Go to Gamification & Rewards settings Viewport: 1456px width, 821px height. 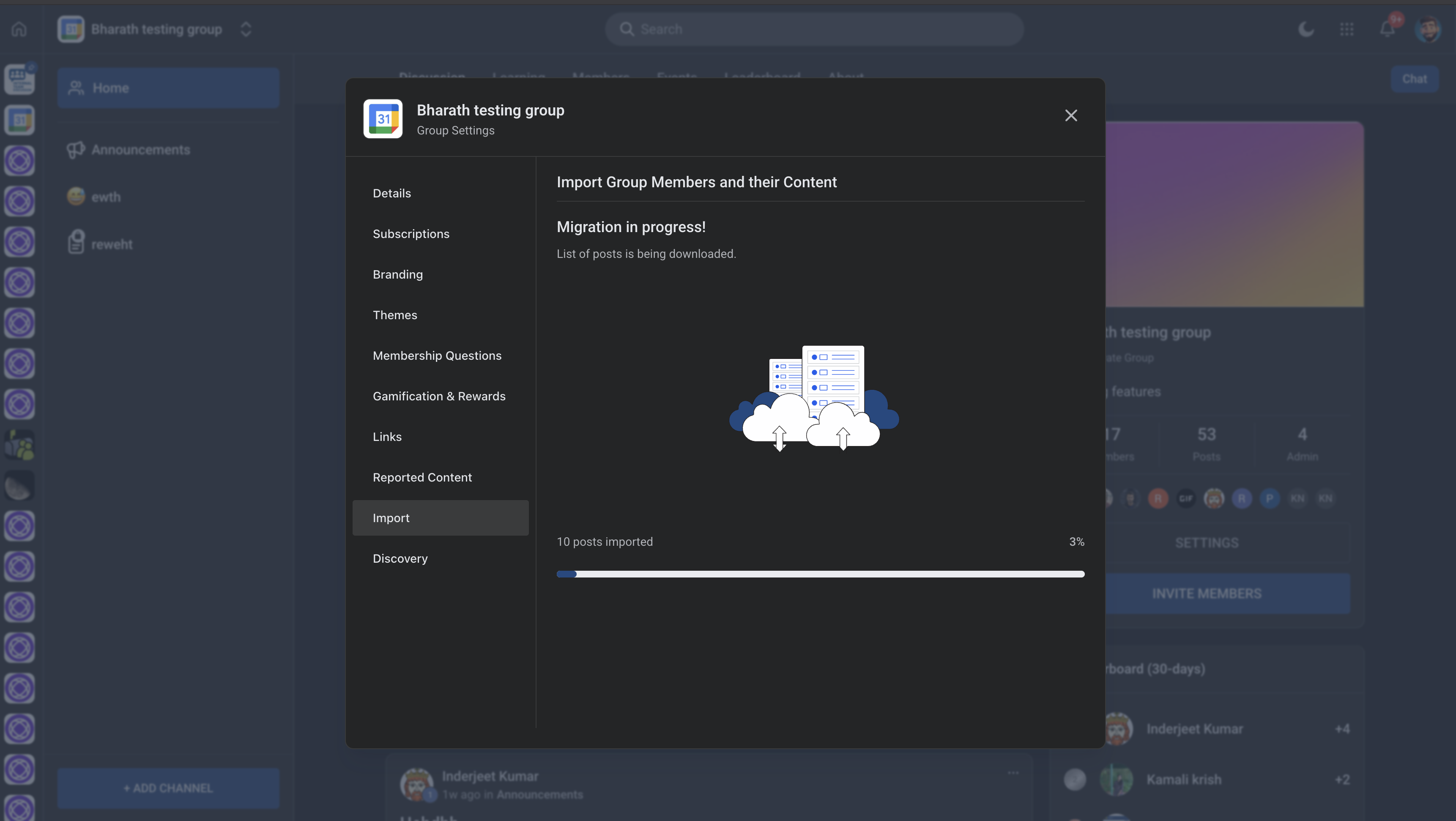[x=438, y=396]
